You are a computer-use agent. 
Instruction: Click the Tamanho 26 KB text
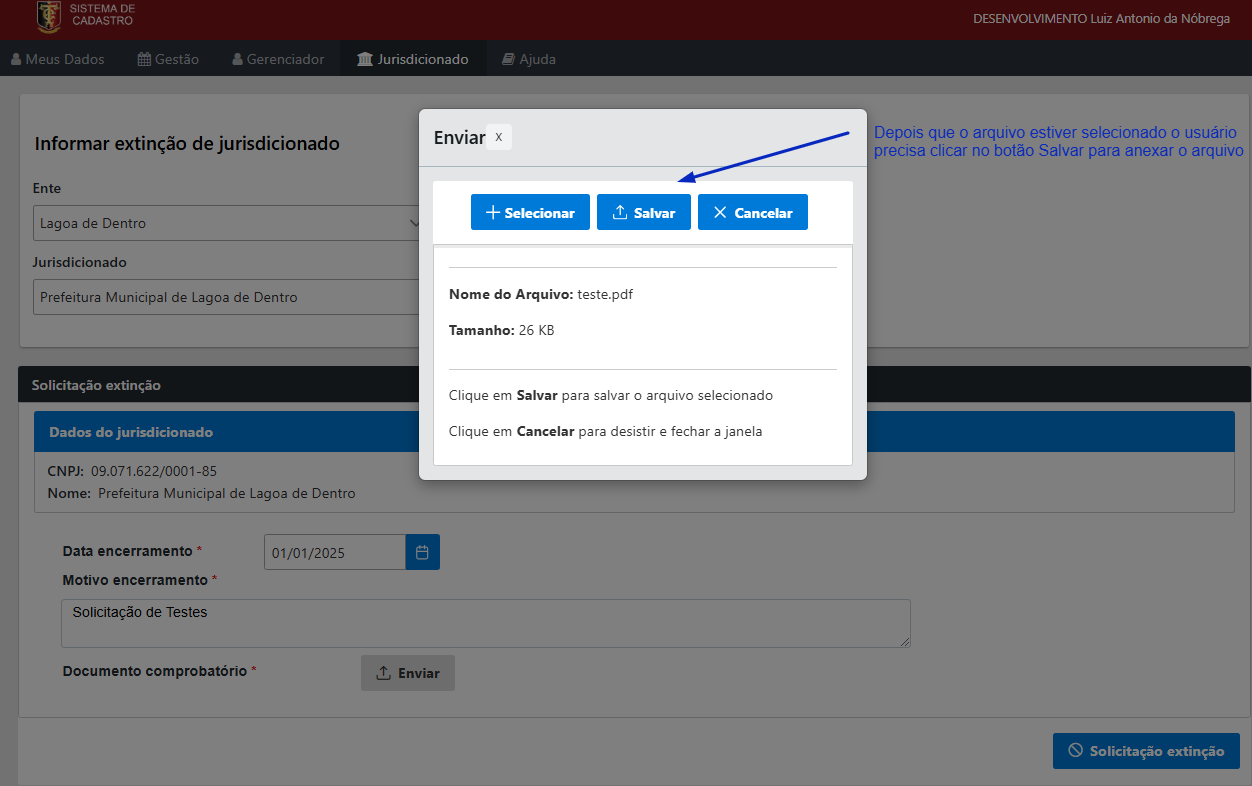(501, 330)
